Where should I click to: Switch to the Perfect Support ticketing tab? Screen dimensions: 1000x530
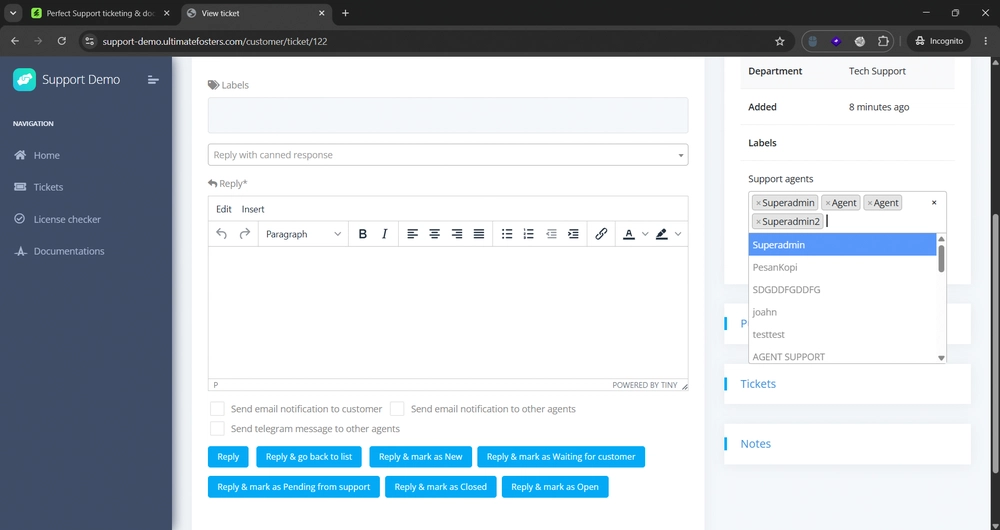point(102,13)
